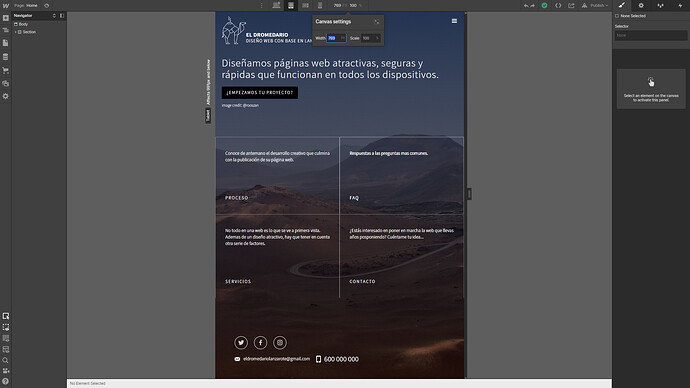Open the share project icon
Viewport: 690px width, 388px height.
[571, 5]
